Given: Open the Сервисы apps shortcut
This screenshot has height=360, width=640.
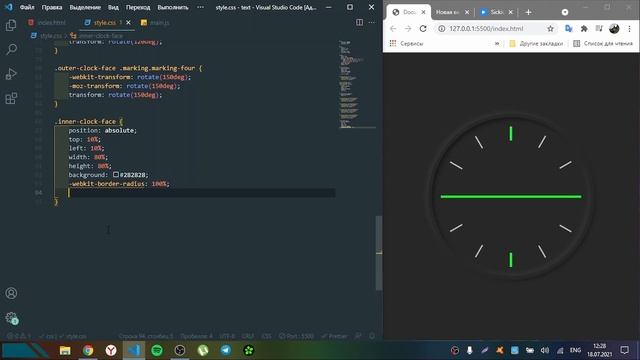Looking at the screenshot, I should pos(406,43).
